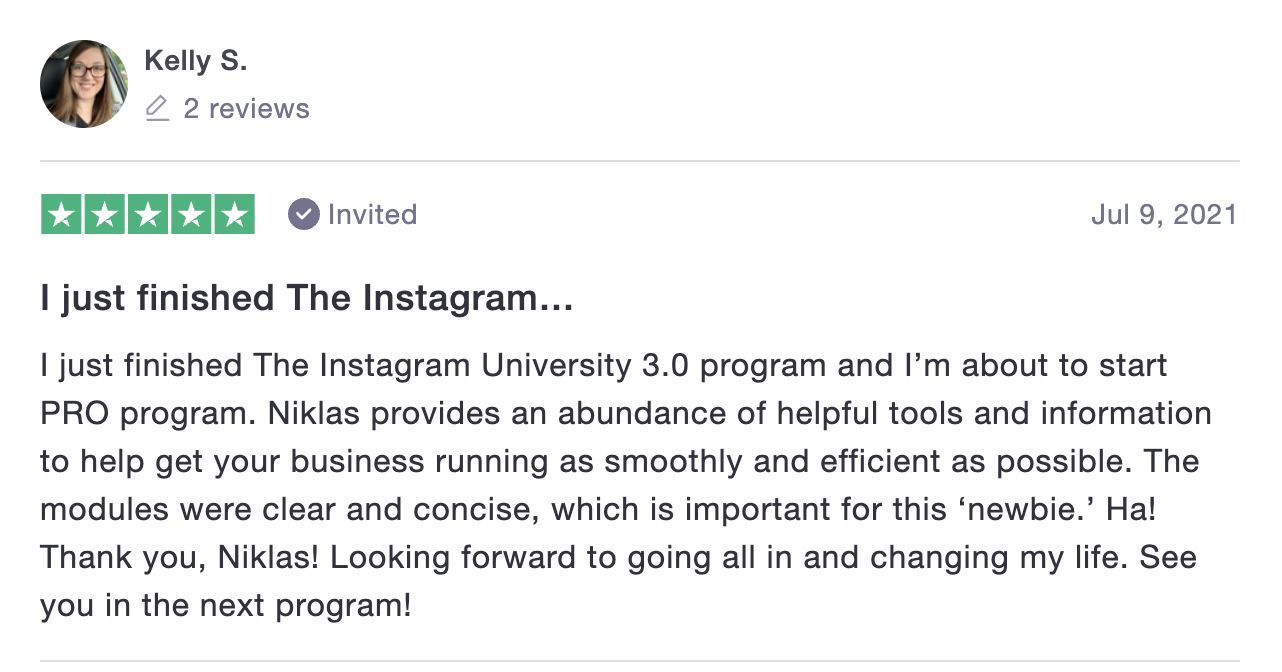Open the "2 reviews" link
Viewport: 1282px width, 672px height.
[x=246, y=108]
